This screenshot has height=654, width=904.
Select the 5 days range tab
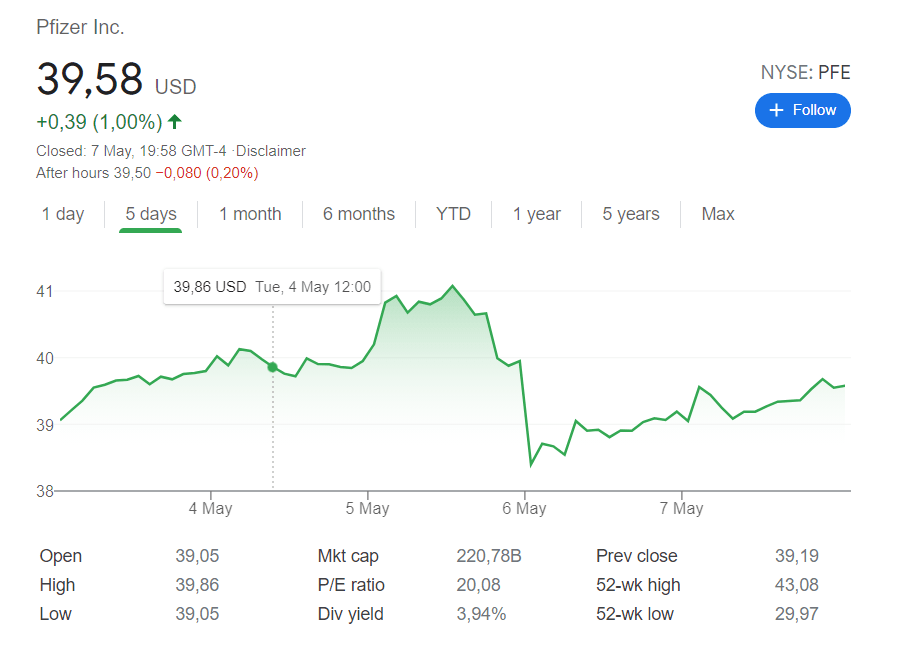[151, 214]
